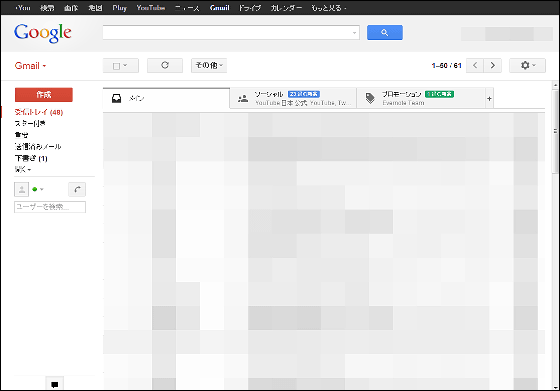The image size is (560, 391).
Task: Switch to the メイン inbox tab
Action: pos(166,98)
